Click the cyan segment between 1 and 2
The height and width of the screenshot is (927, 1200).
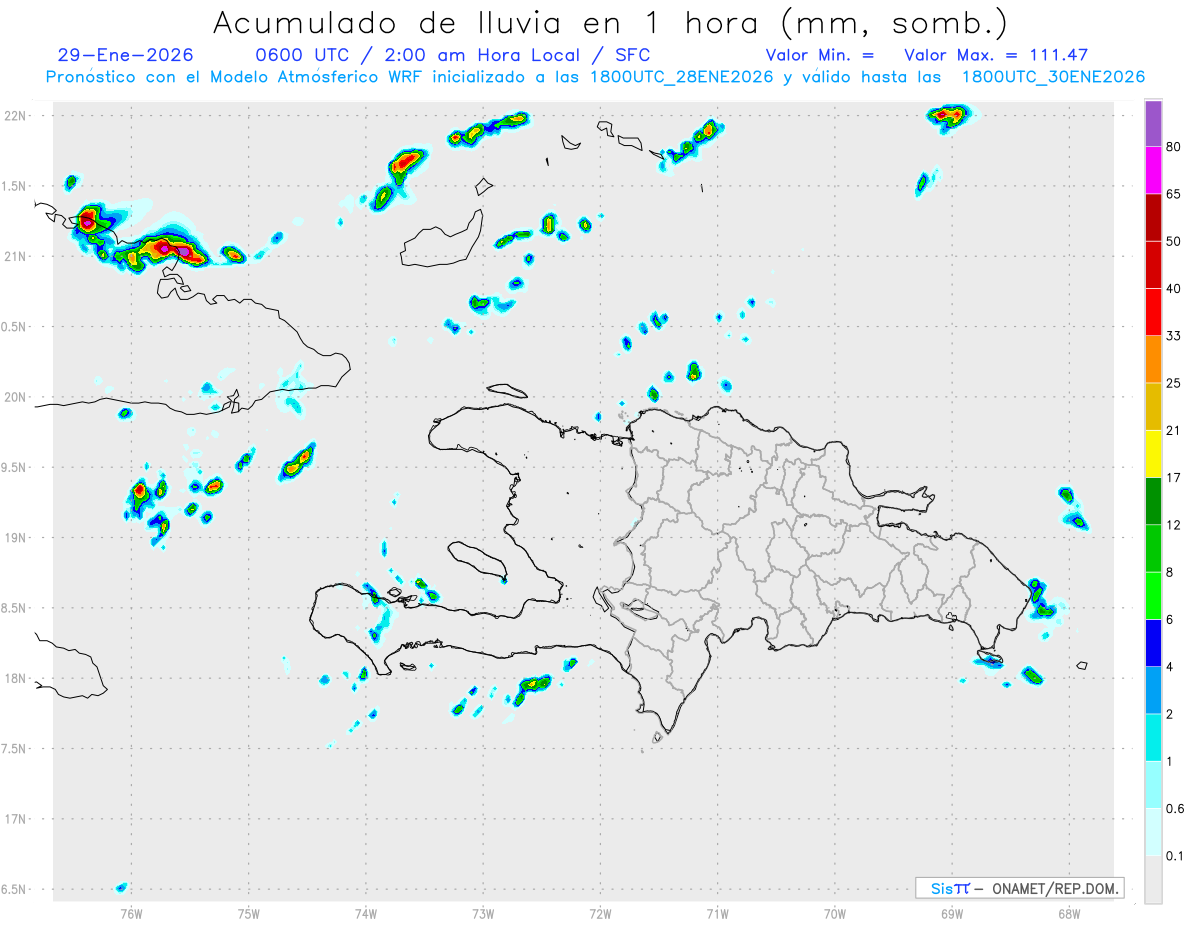click(1153, 737)
